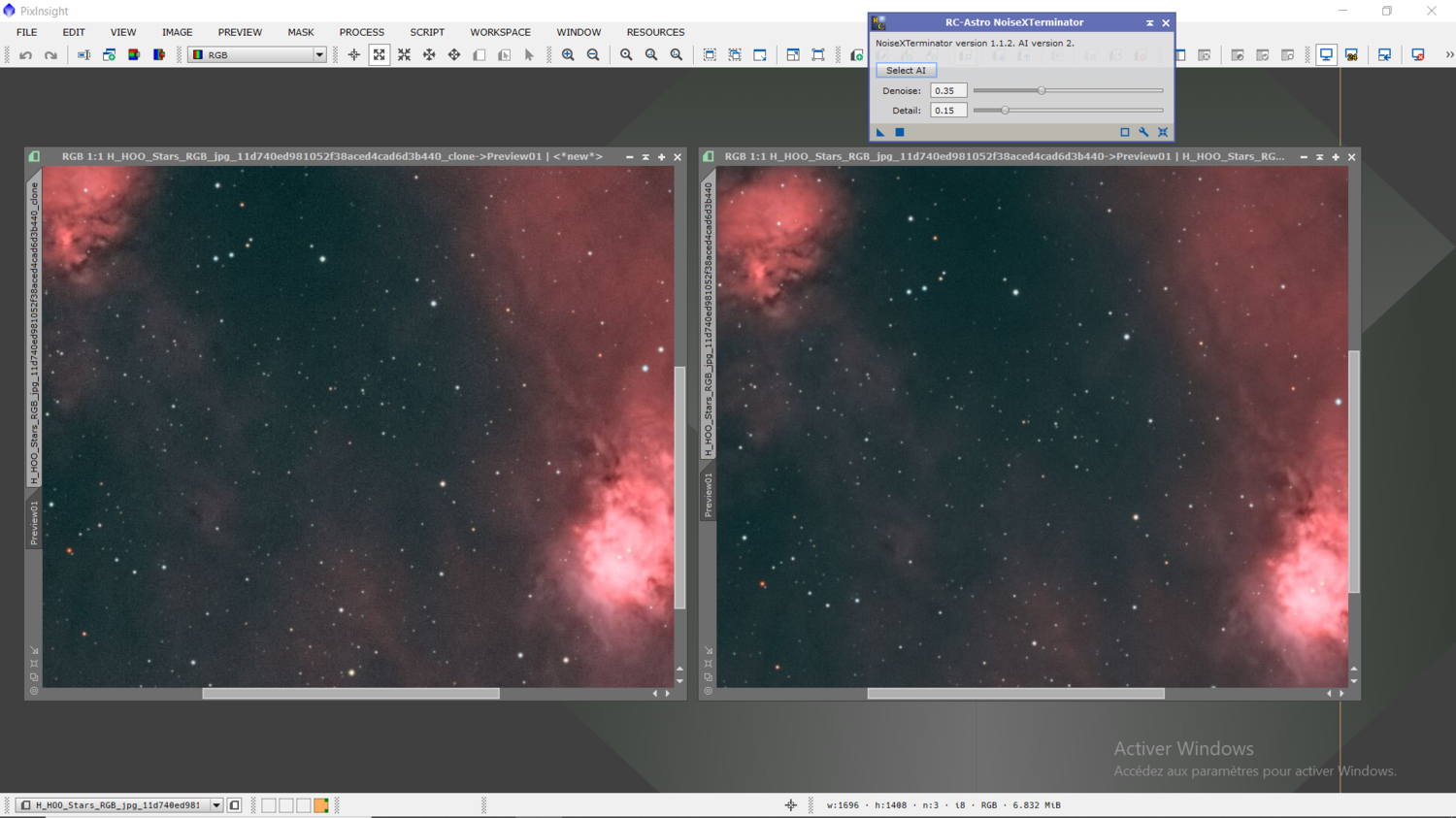Open the SCRIPT menu

[x=427, y=32]
